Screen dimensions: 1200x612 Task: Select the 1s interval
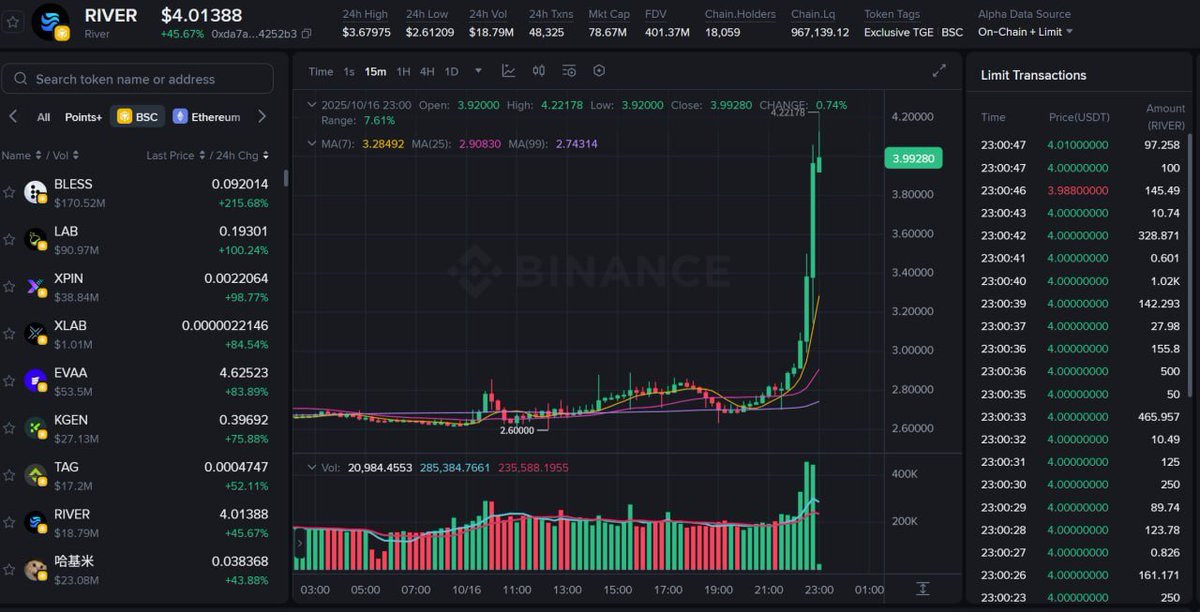[349, 71]
